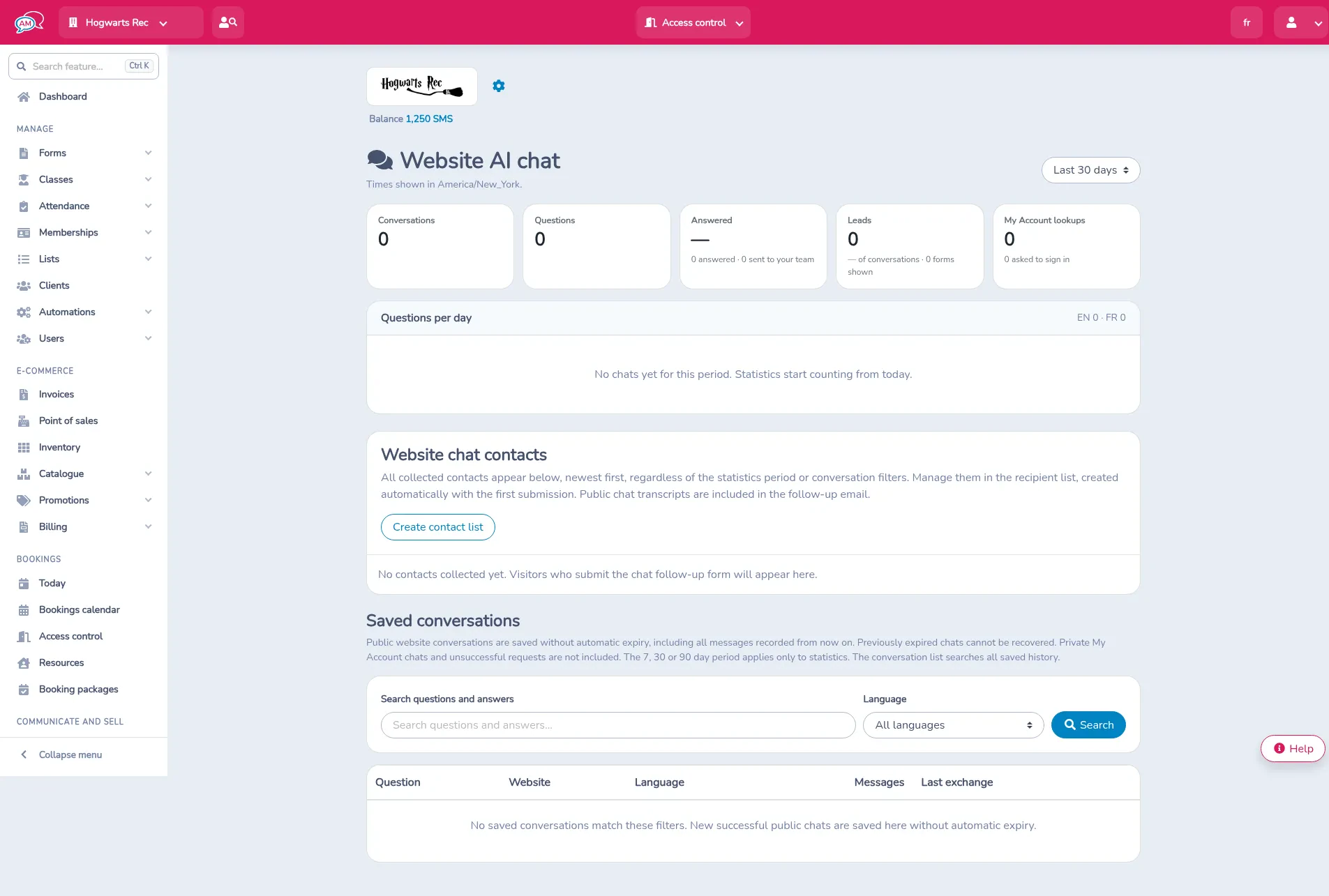Click the Dashboard home icon
This screenshot has width=1329, height=896.
coord(24,97)
